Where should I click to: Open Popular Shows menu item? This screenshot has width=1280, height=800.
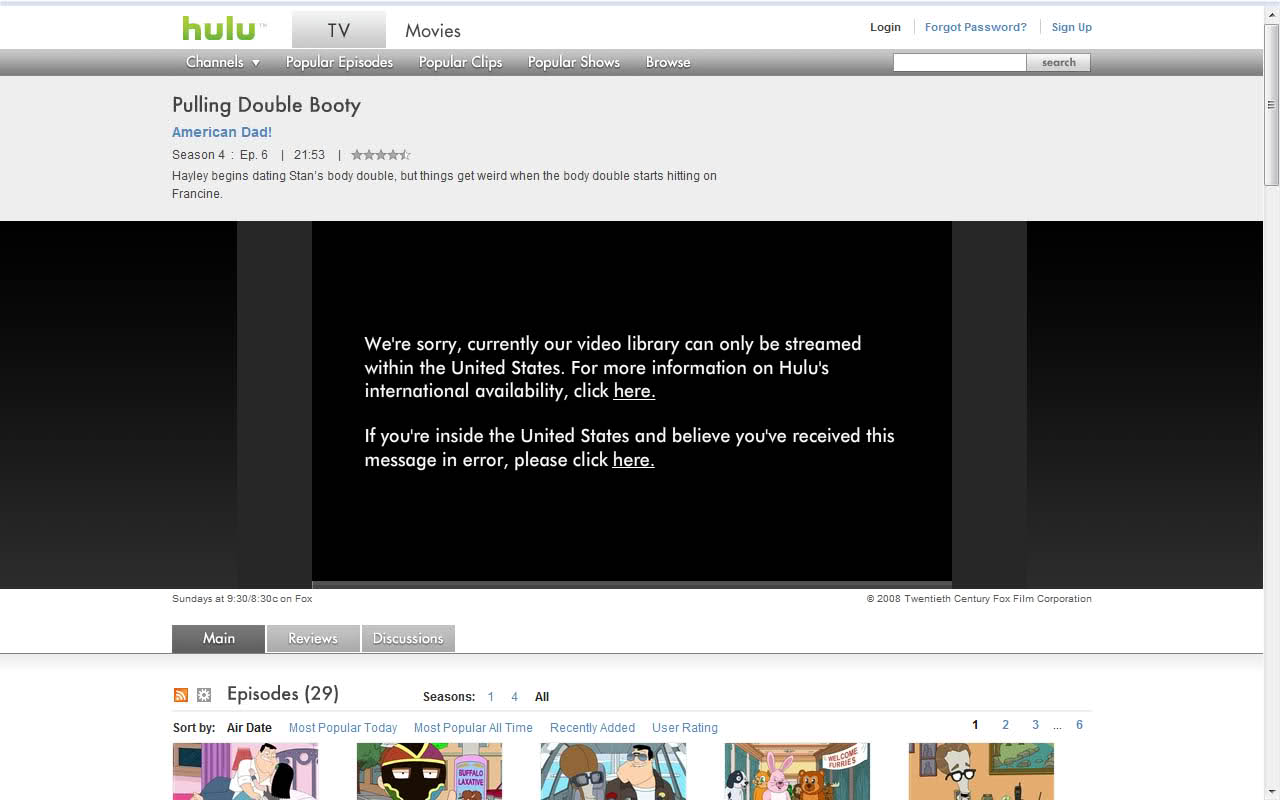tap(574, 62)
